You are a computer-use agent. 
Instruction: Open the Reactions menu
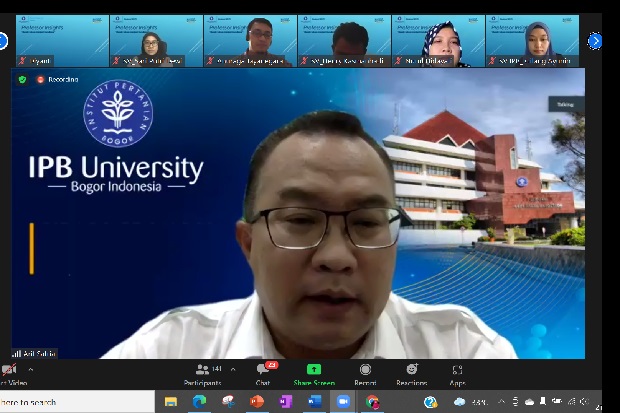coord(412,374)
